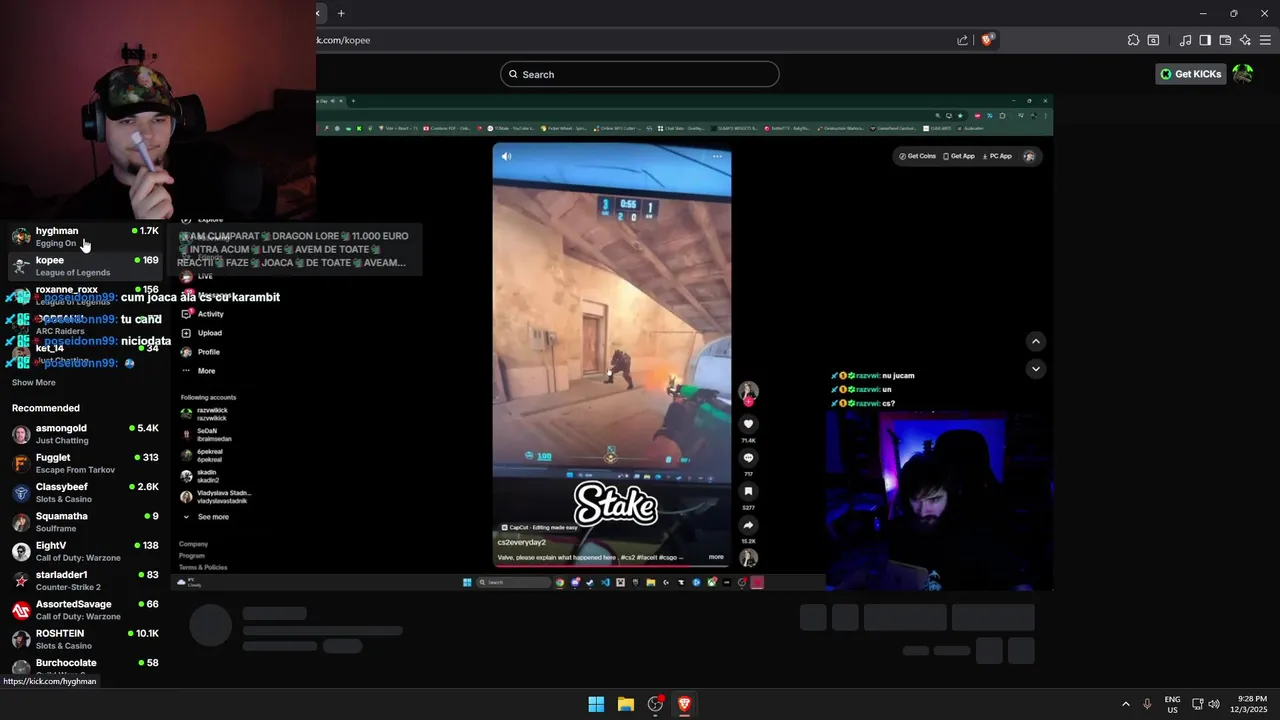Image resolution: width=1280 pixels, height=720 pixels.
Task: Click the share arrow icon beside the video
Action: tap(748, 525)
